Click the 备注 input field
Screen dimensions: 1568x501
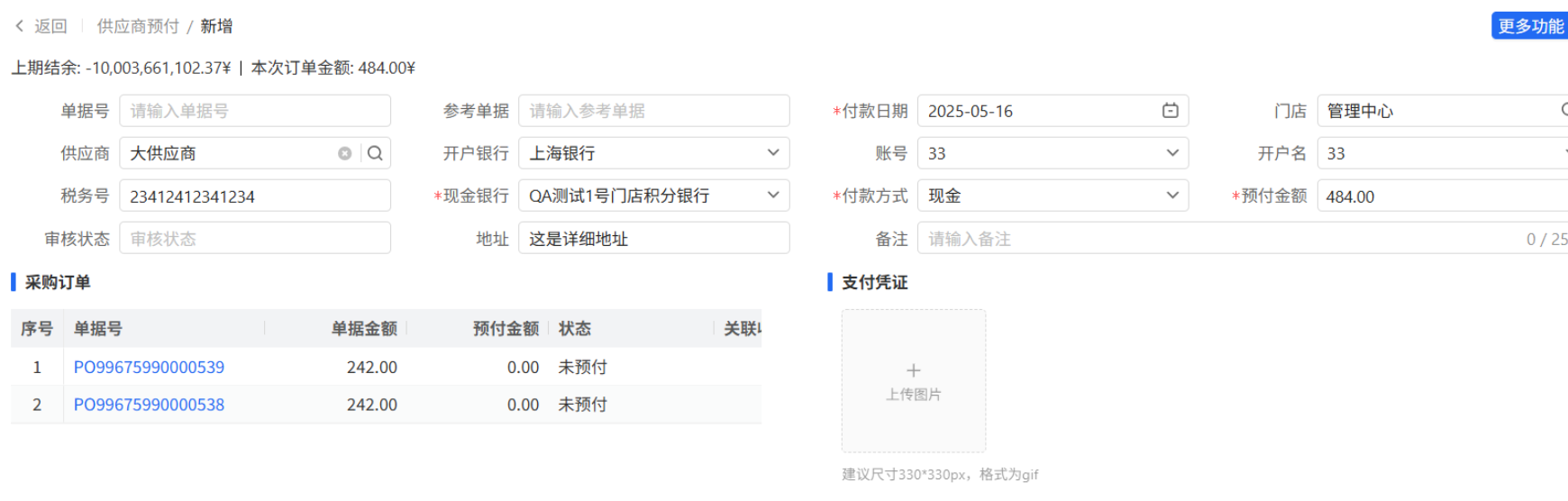tap(1243, 238)
